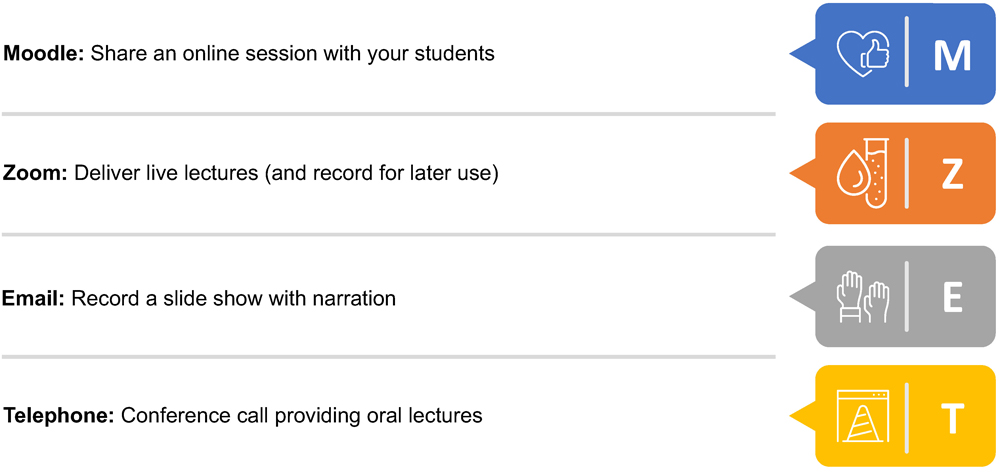Click the traffic cone window icon
This screenshot has height=472, width=1000.
862,417
